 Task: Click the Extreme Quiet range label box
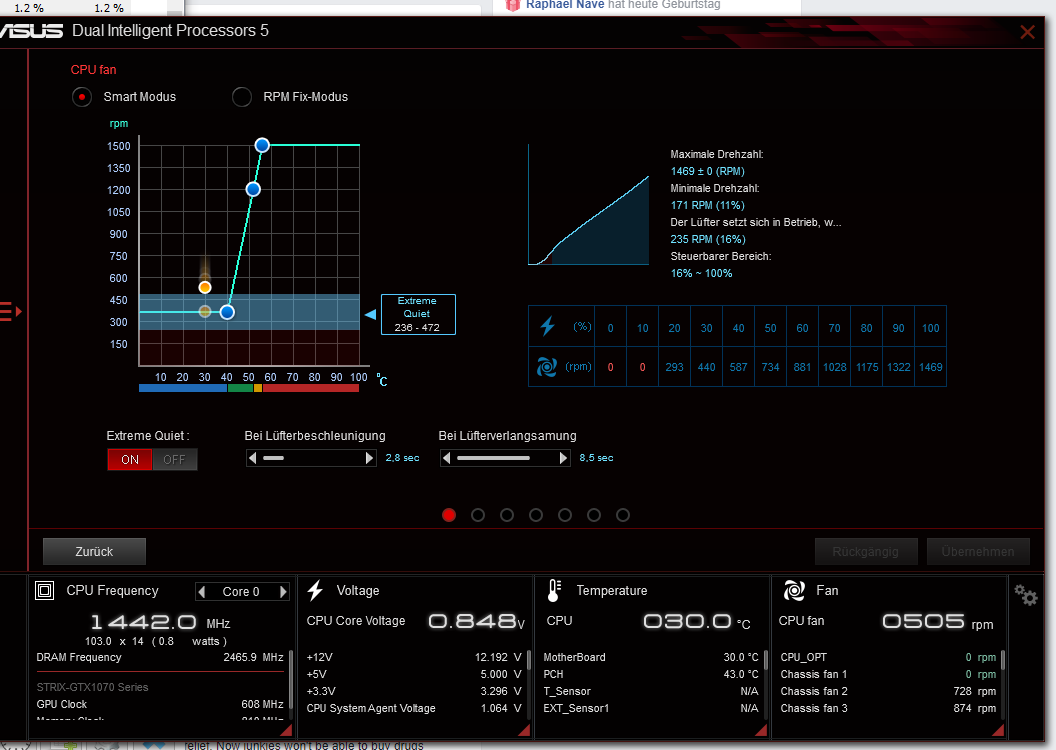pyautogui.click(x=418, y=314)
